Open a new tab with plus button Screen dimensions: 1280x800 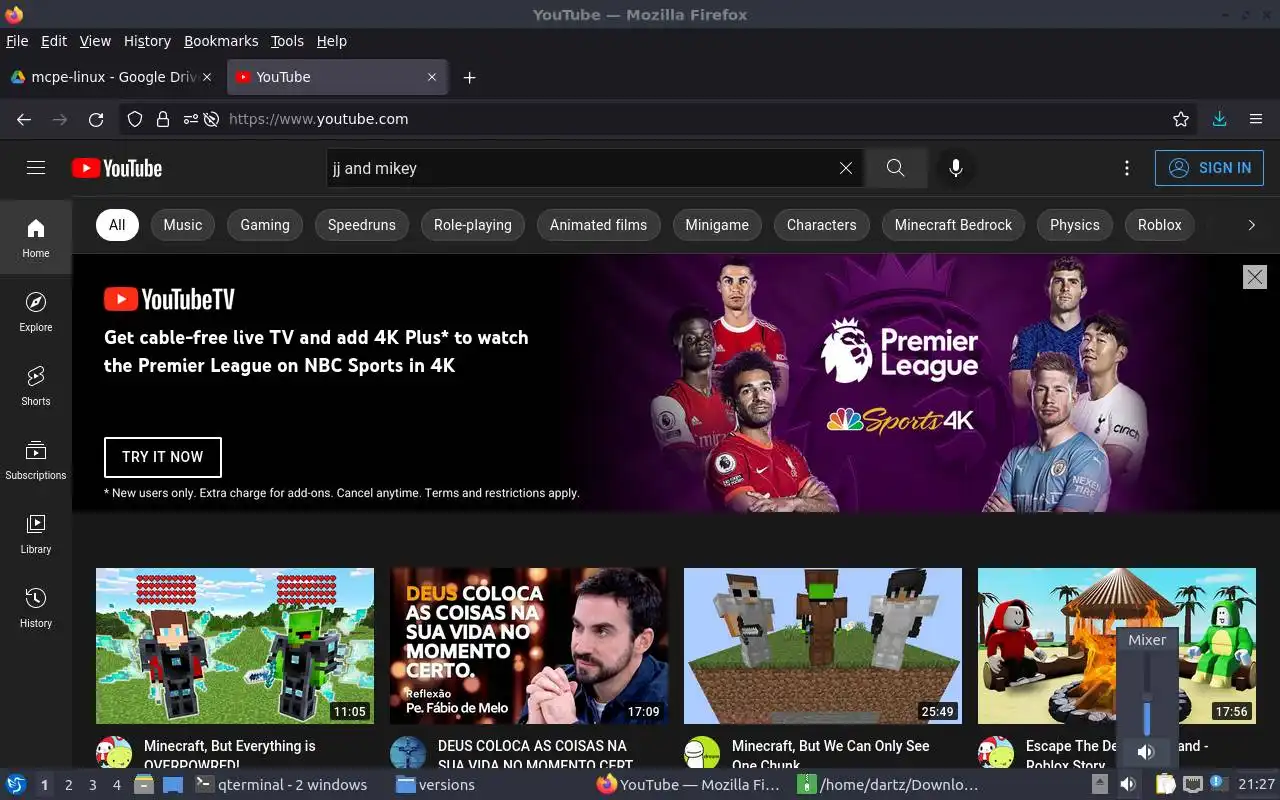(469, 77)
